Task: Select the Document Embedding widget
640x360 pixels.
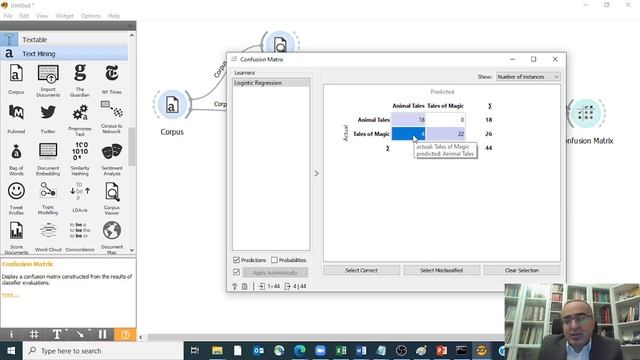Action: click(x=48, y=160)
